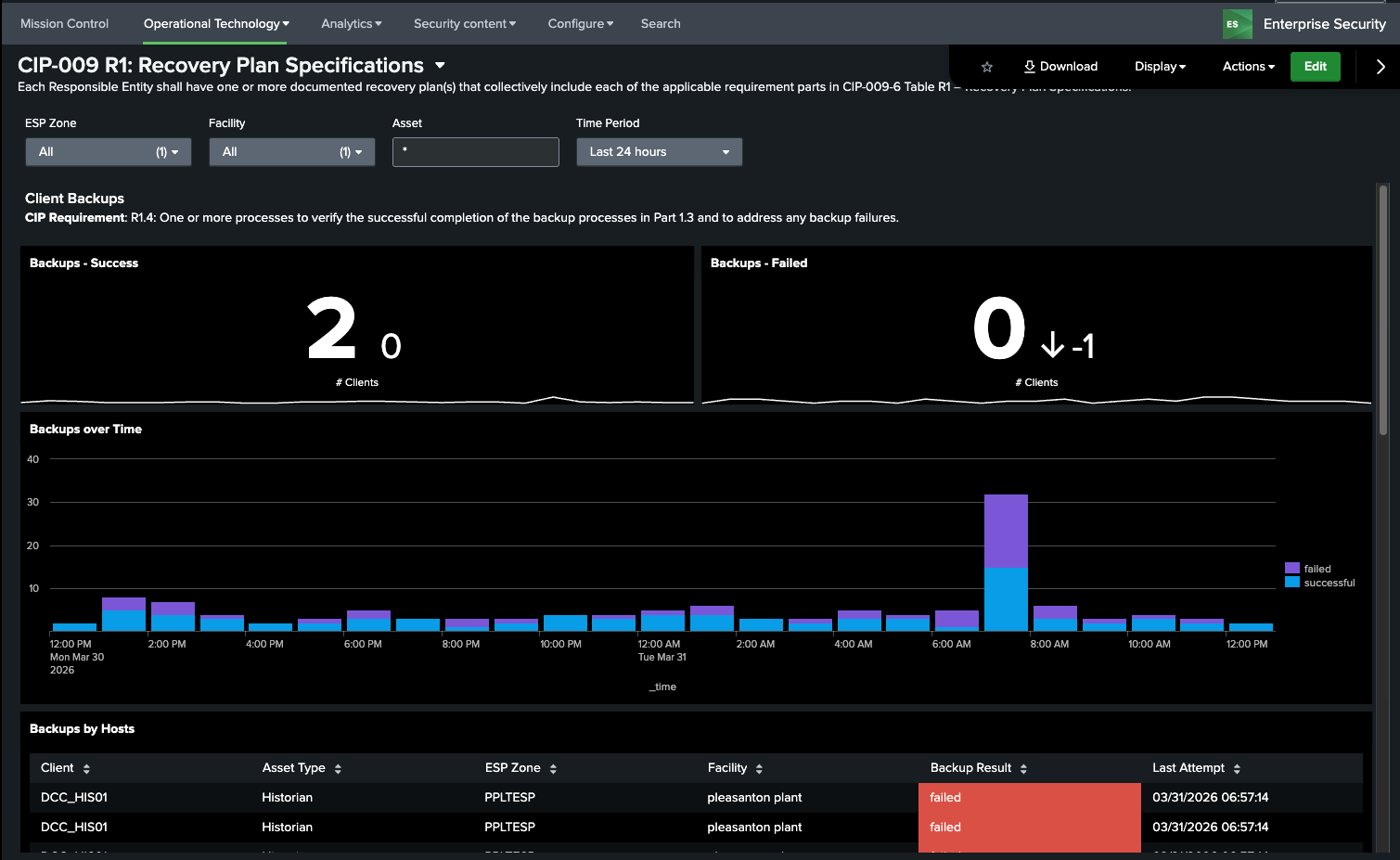Sort the Client column with its sort icon
This screenshot has width=1400, height=860.
(86, 769)
